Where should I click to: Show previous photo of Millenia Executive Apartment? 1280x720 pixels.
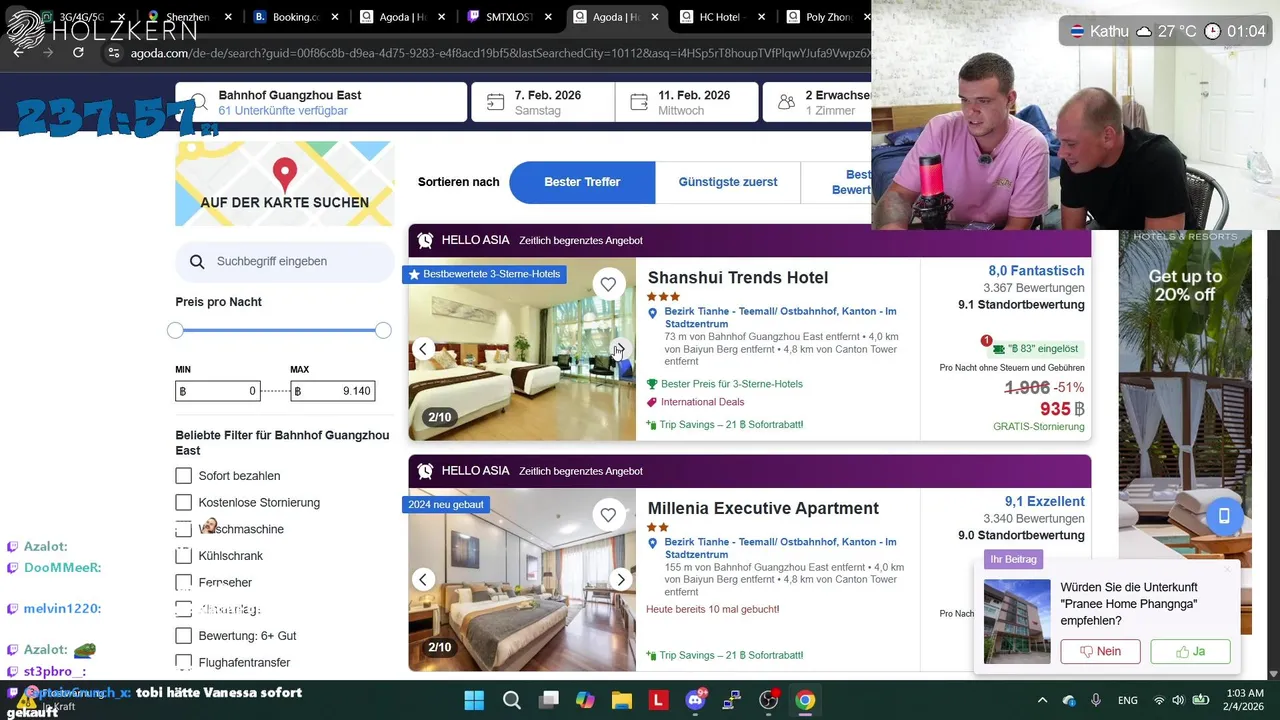click(x=423, y=579)
